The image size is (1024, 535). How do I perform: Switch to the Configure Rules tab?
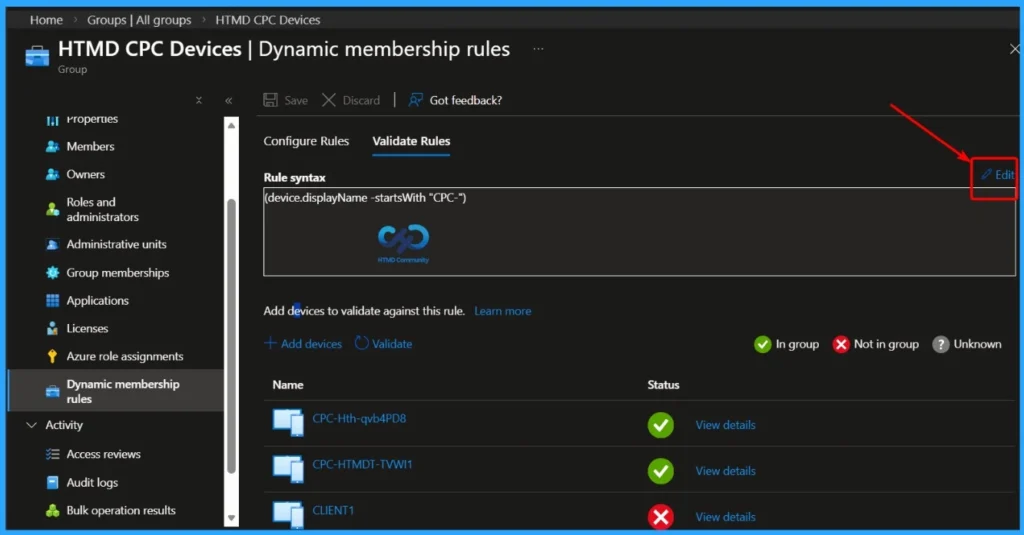306,141
